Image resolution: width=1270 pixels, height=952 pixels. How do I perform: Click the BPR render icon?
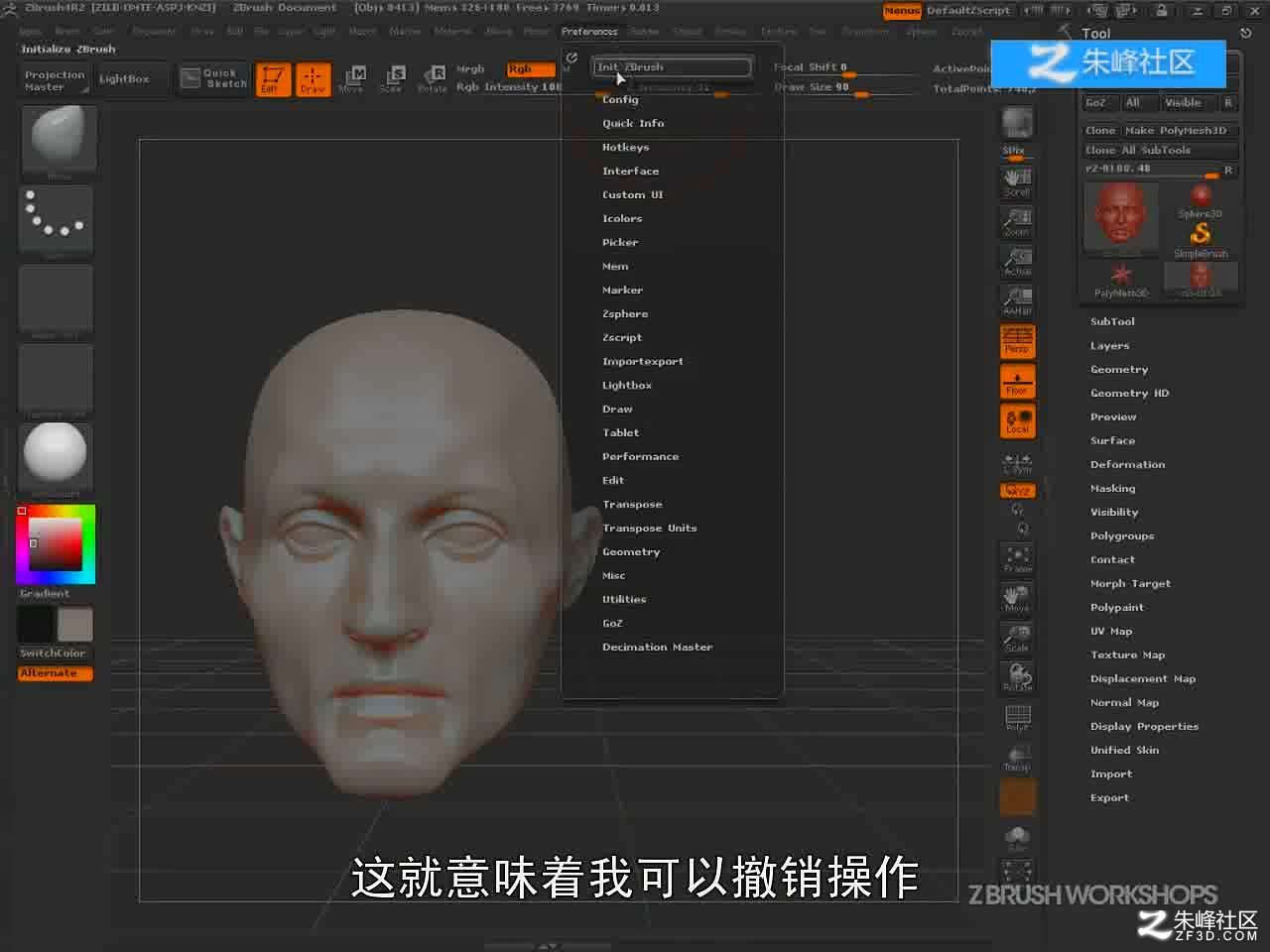[1016, 125]
